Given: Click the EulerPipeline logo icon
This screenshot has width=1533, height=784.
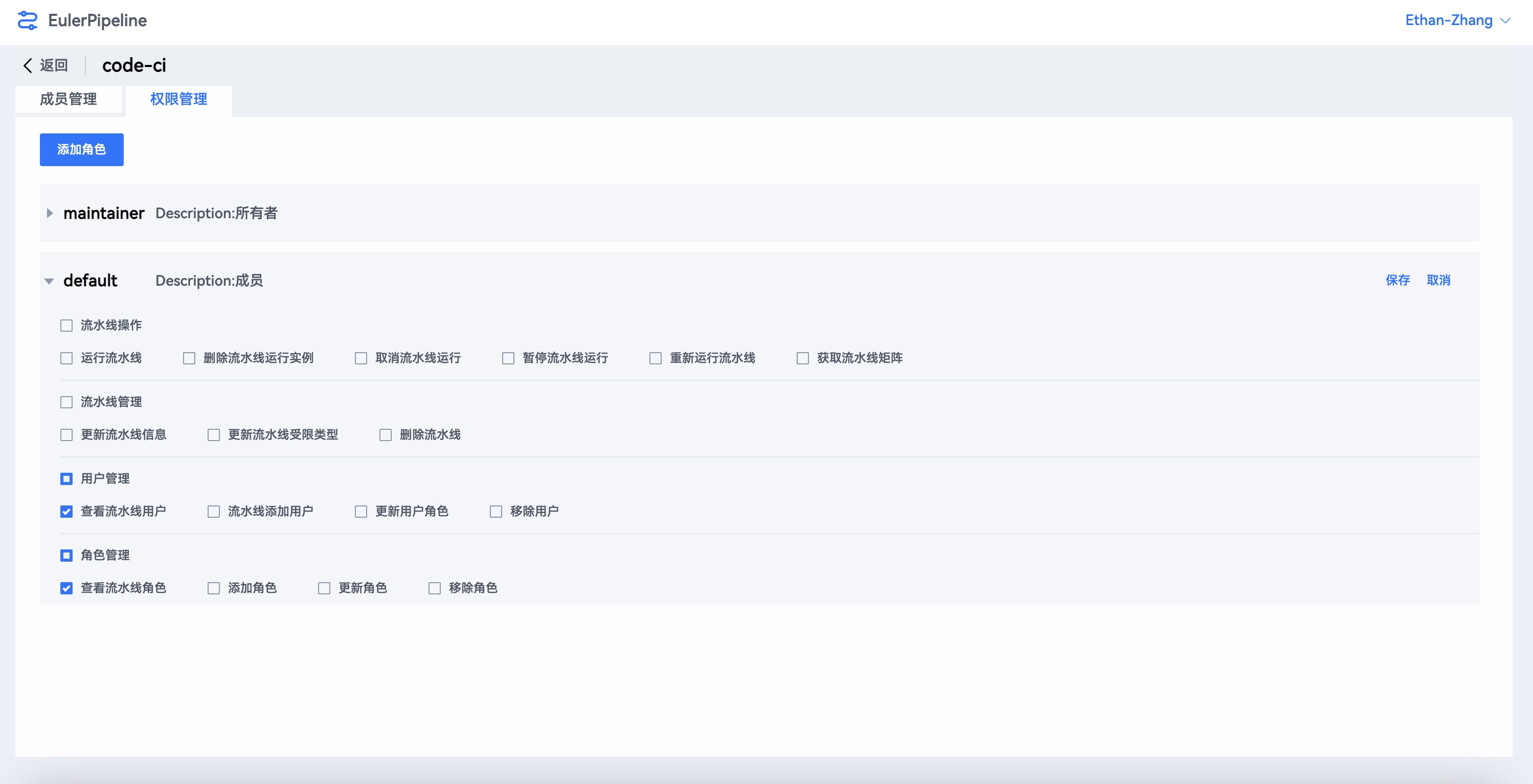Looking at the screenshot, I should coord(28,21).
